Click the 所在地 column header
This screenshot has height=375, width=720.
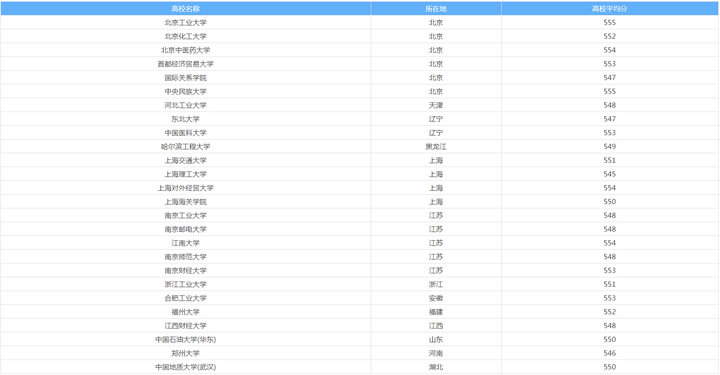tap(436, 9)
